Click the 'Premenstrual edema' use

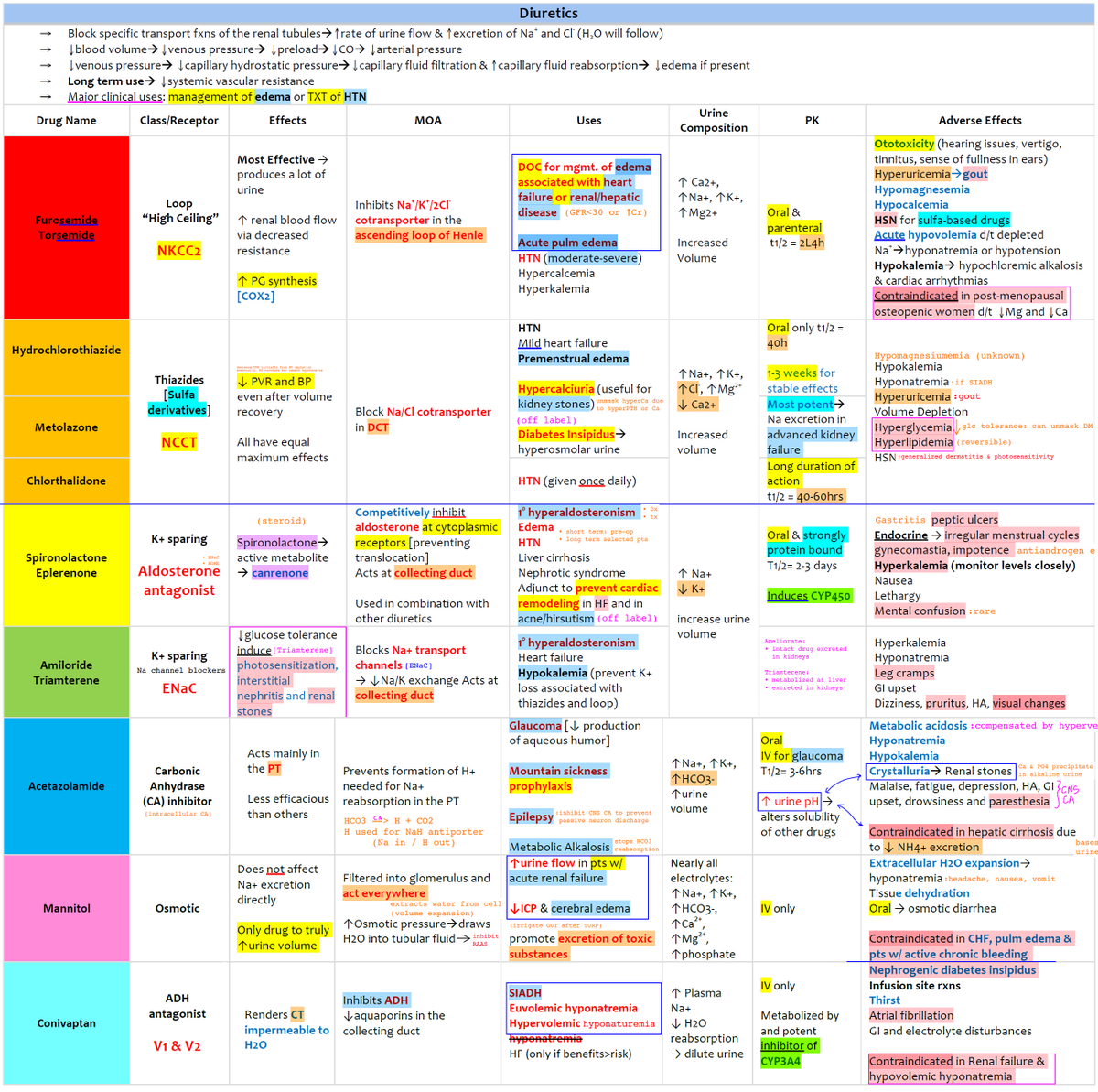pyautogui.click(x=573, y=358)
